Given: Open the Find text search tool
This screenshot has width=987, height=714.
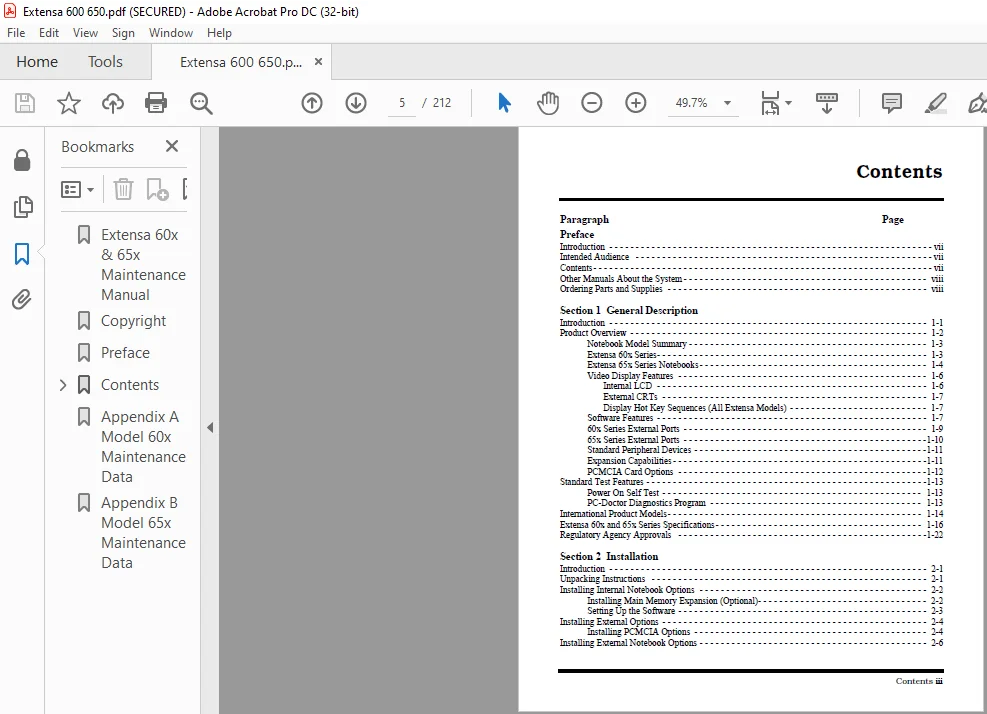Looking at the screenshot, I should [201, 103].
